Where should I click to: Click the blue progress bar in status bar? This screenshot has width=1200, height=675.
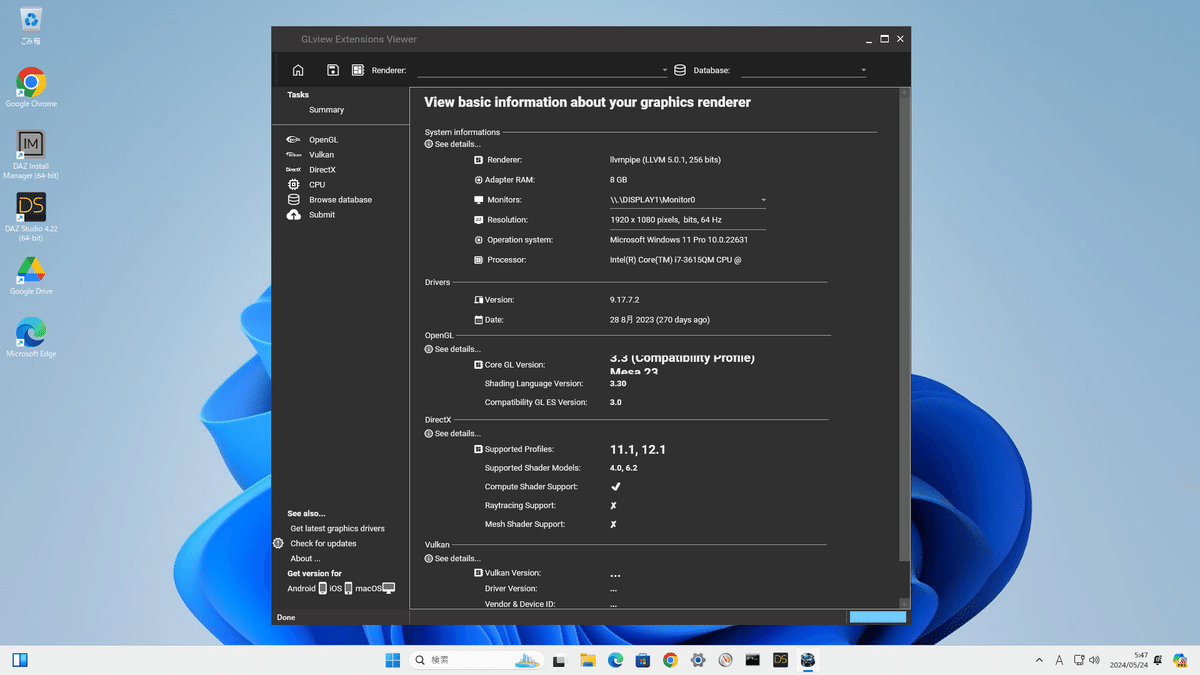[878, 617]
